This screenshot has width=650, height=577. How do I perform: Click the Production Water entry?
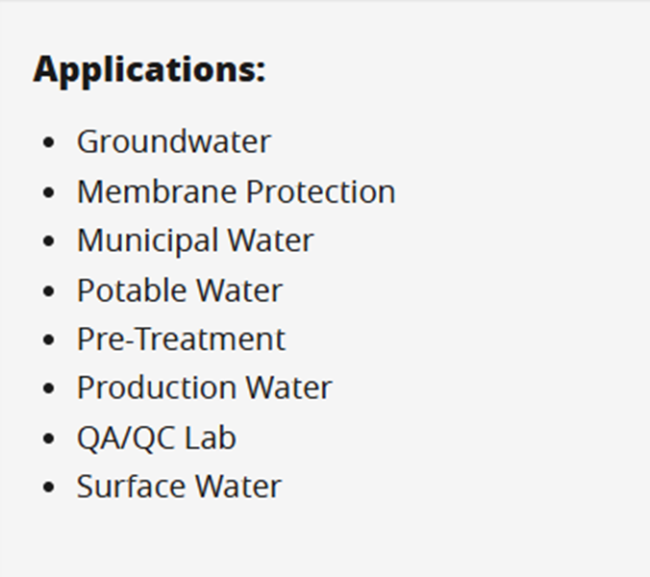point(205,388)
